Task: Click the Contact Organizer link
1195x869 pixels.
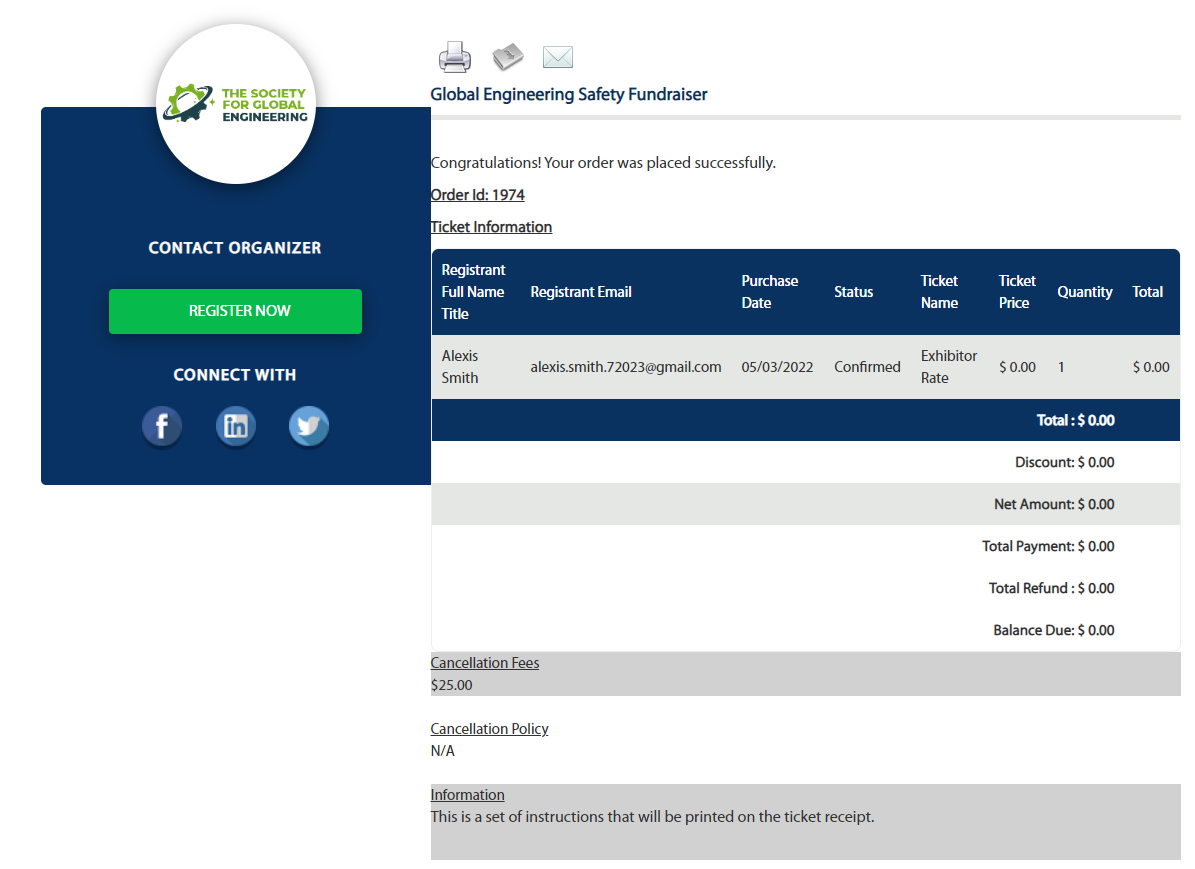Action: click(235, 248)
